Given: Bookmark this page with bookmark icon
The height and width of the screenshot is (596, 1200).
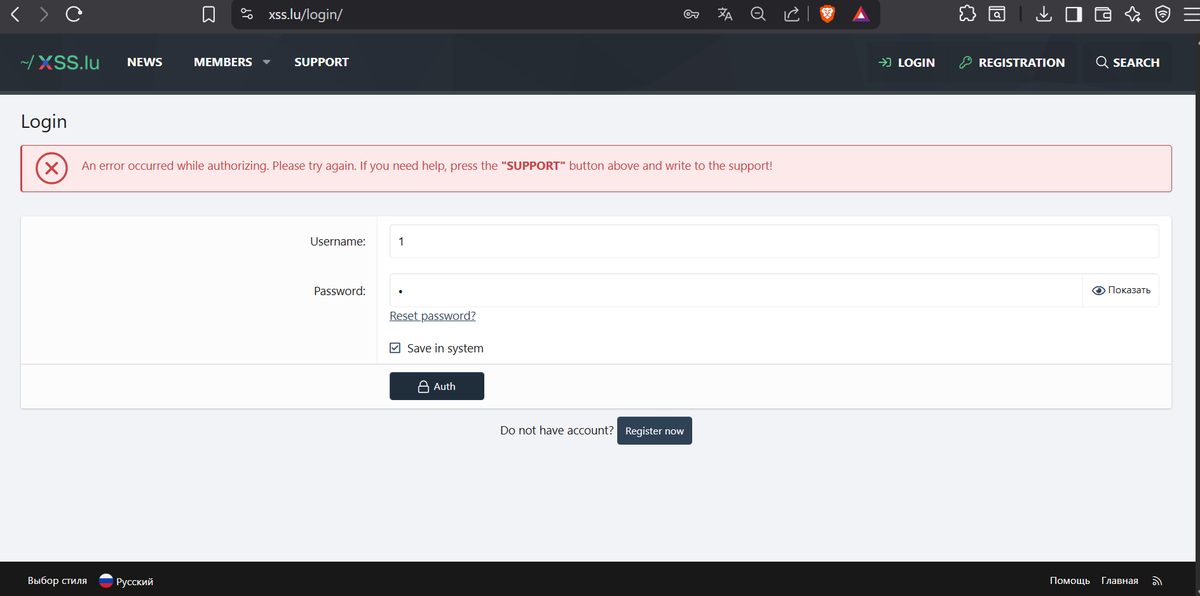Looking at the screenshot, I should 209,14.
